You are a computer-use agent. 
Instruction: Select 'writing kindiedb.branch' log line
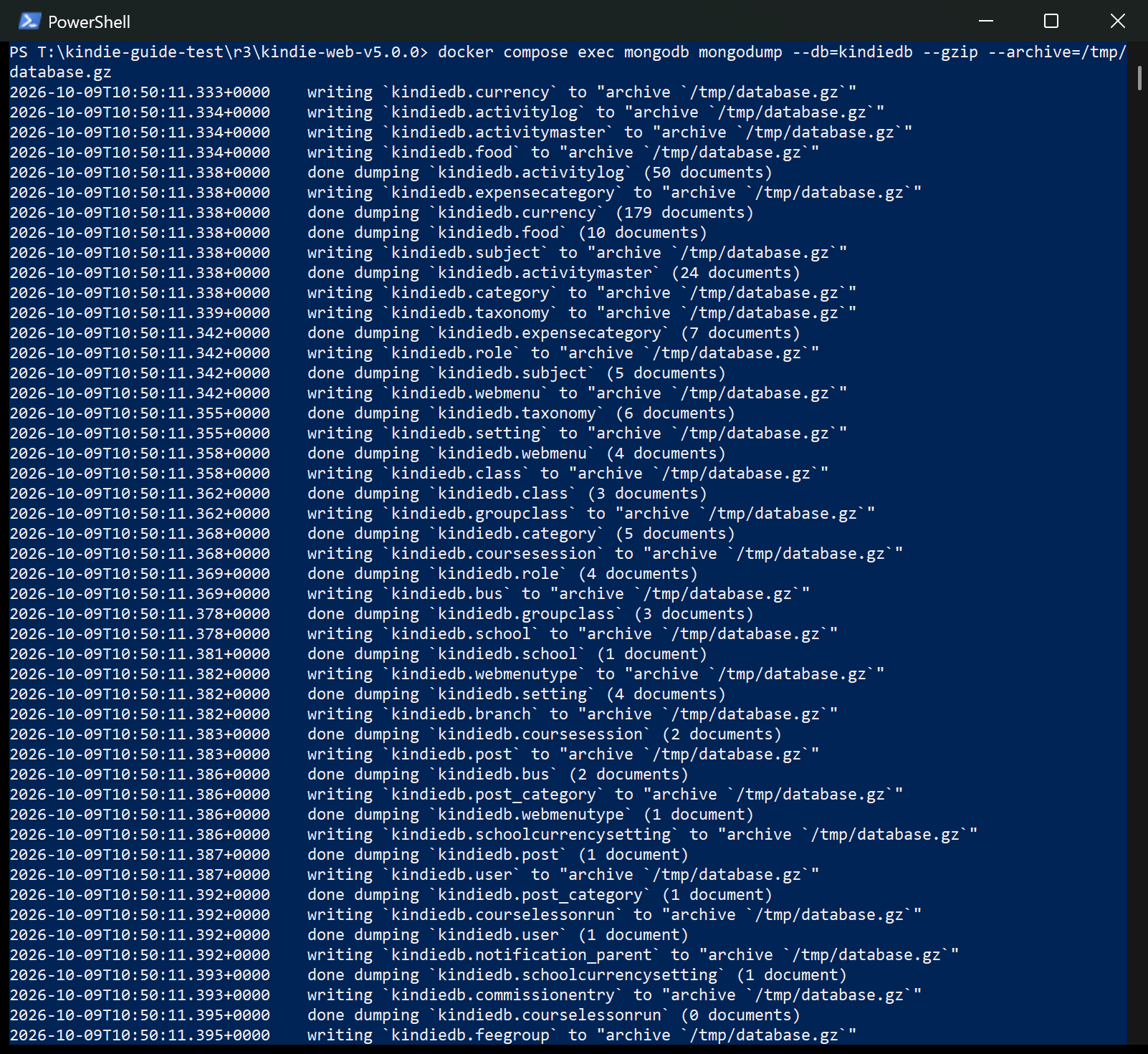[424, 714]
